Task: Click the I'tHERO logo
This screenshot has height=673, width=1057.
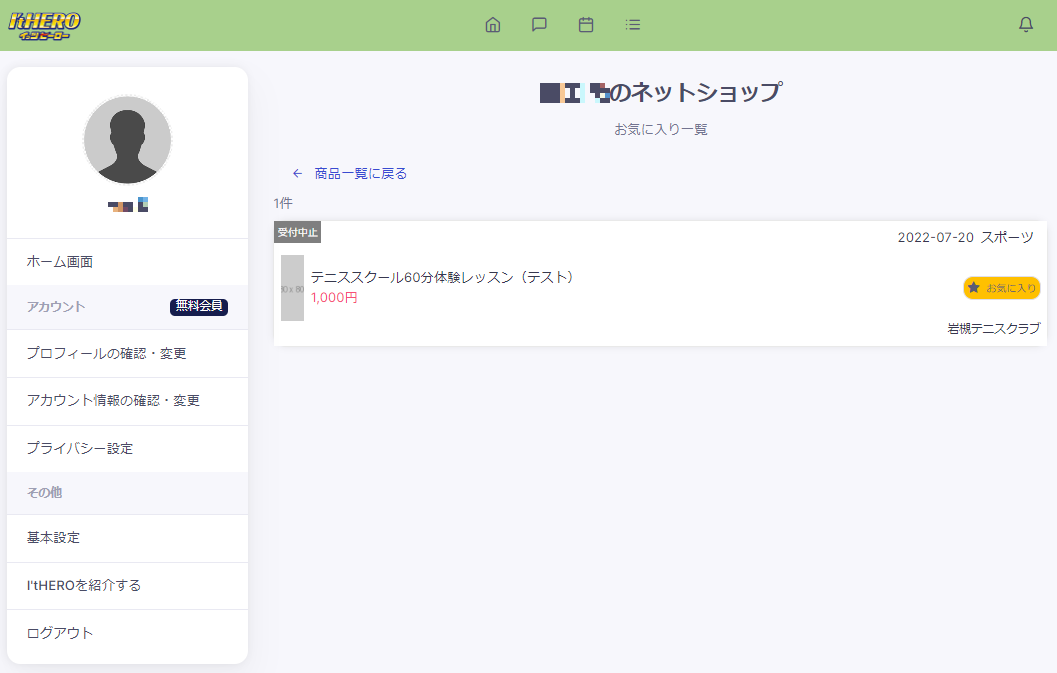Action: [44, 26]
